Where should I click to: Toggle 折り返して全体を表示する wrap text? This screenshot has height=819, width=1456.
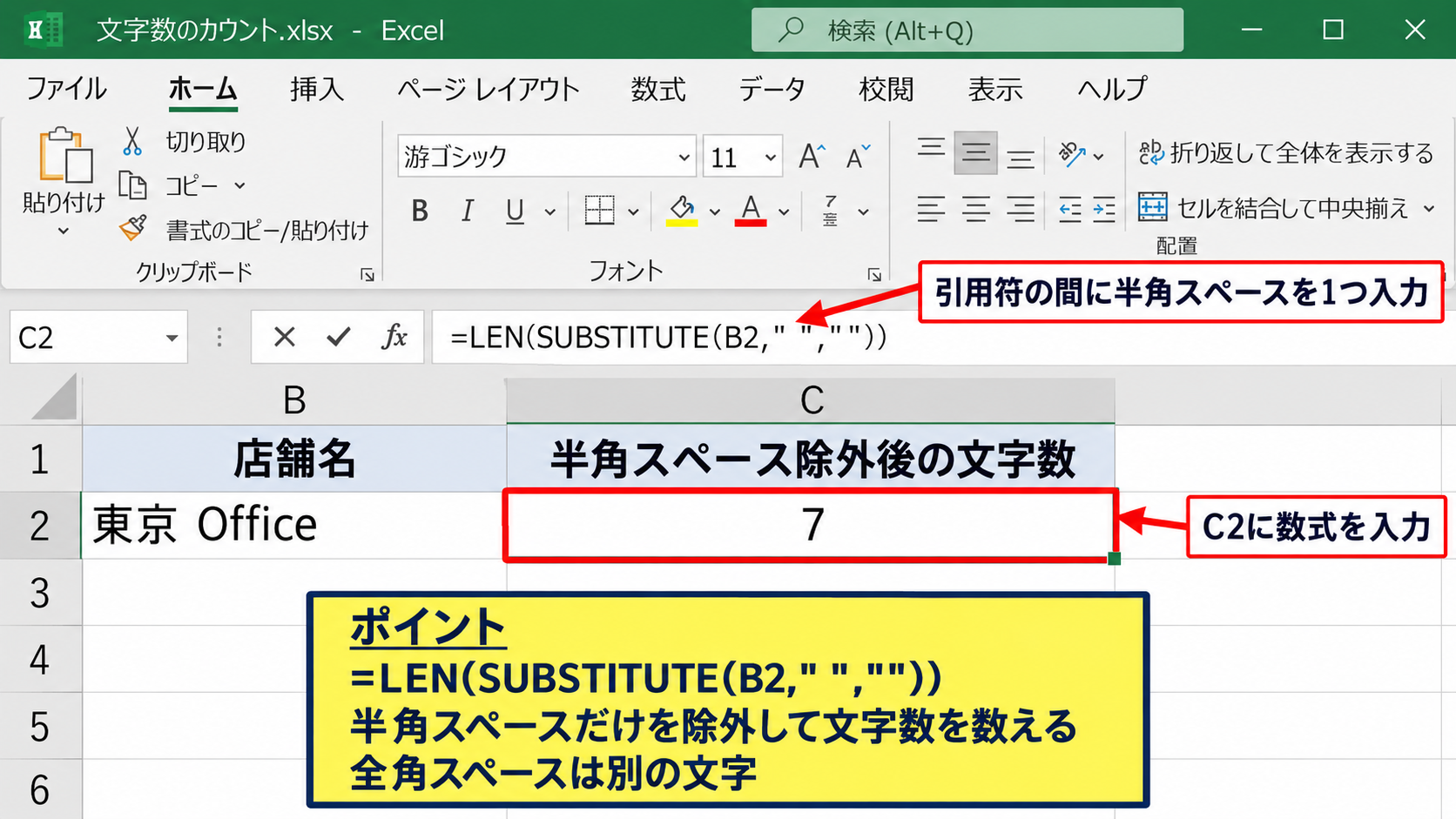click(1285, 153)
